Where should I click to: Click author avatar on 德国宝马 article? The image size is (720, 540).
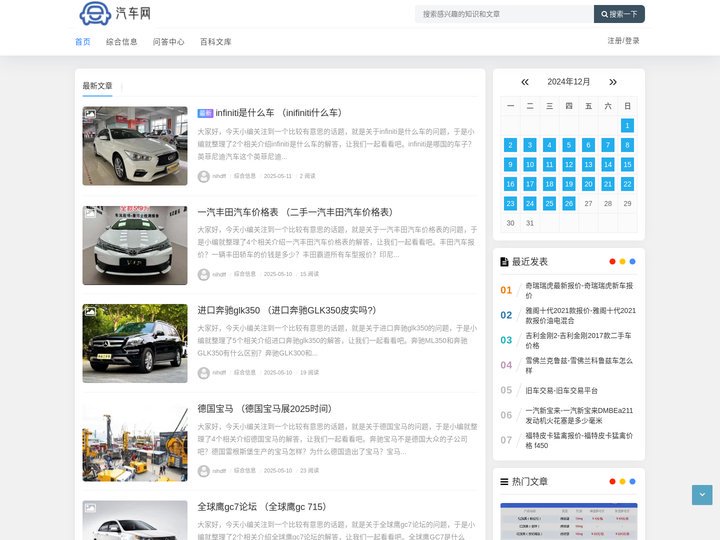click(x=203, y=471)
